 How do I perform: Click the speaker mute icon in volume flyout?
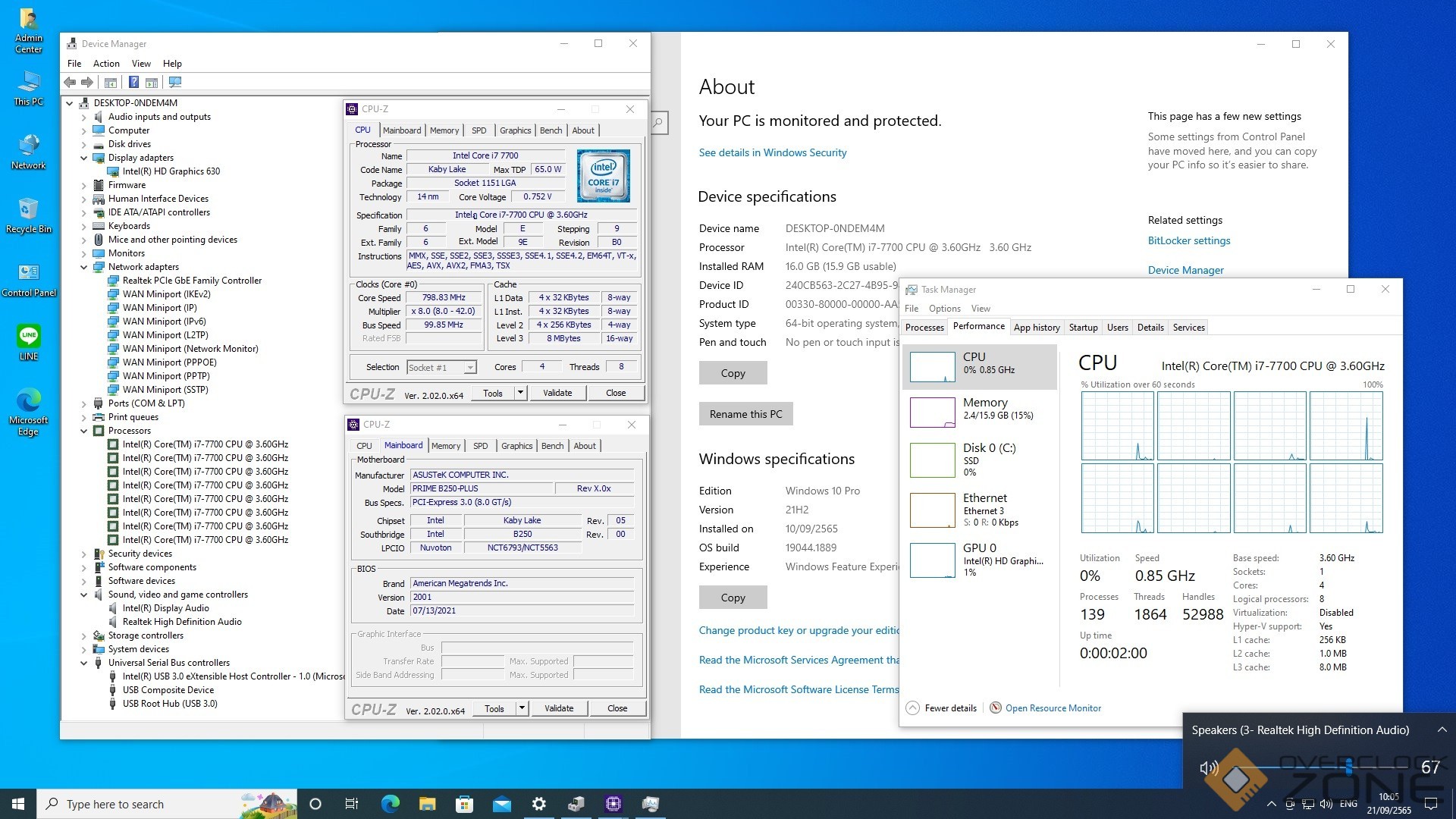click(x=1209, y=767)
